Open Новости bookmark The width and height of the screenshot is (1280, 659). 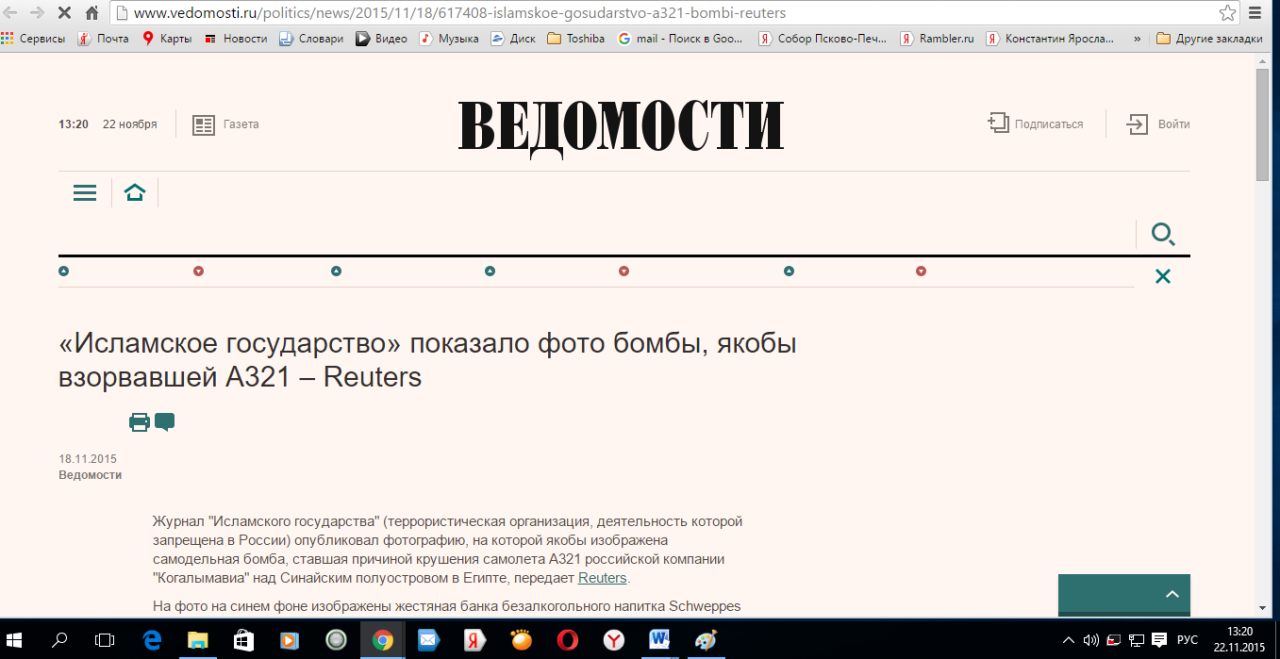pos(235,38)
